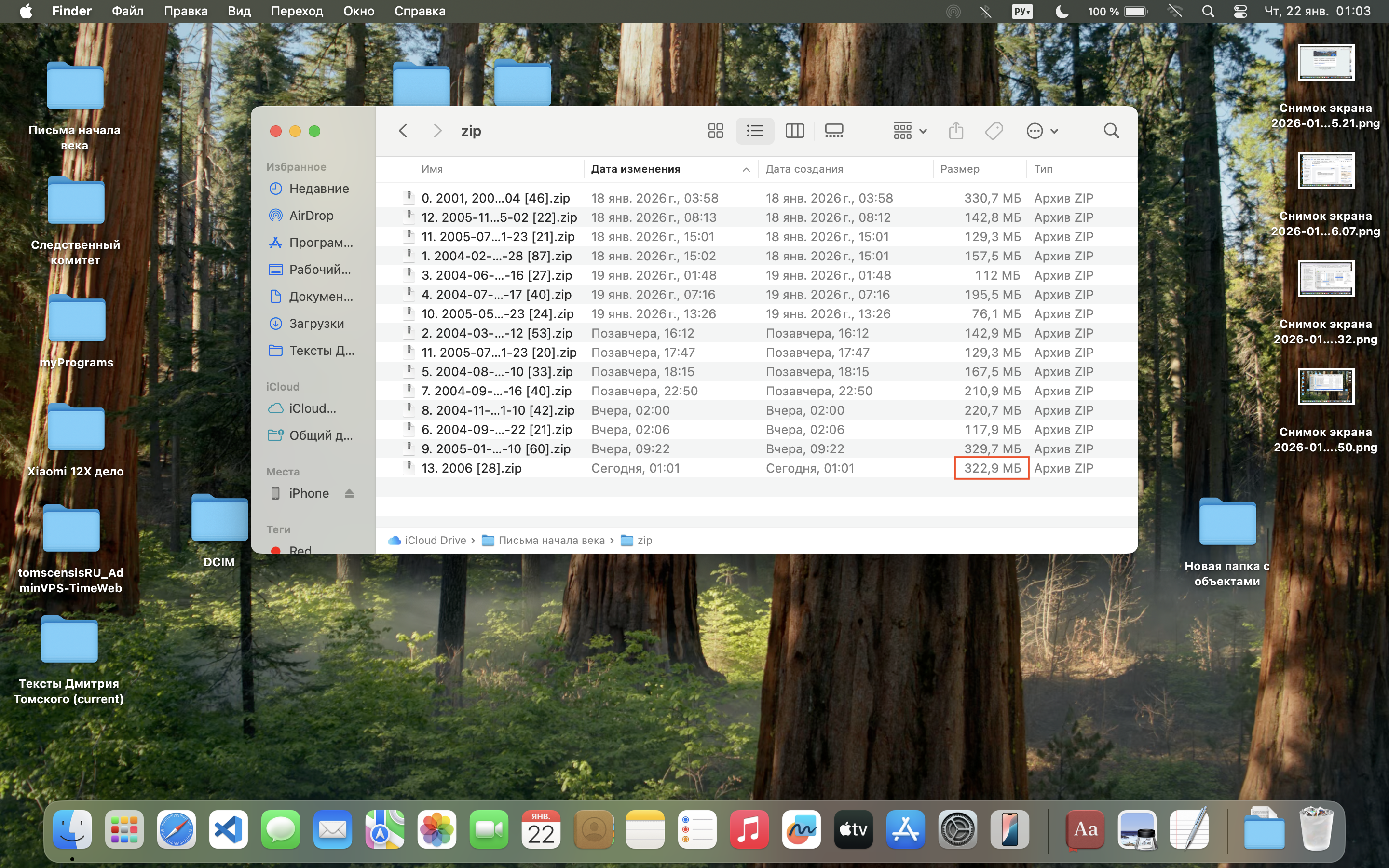Image resolution: width=1389 pixels, height=868 pixels.
Task: Open the Вид menu
Action: tap(239, 12)
